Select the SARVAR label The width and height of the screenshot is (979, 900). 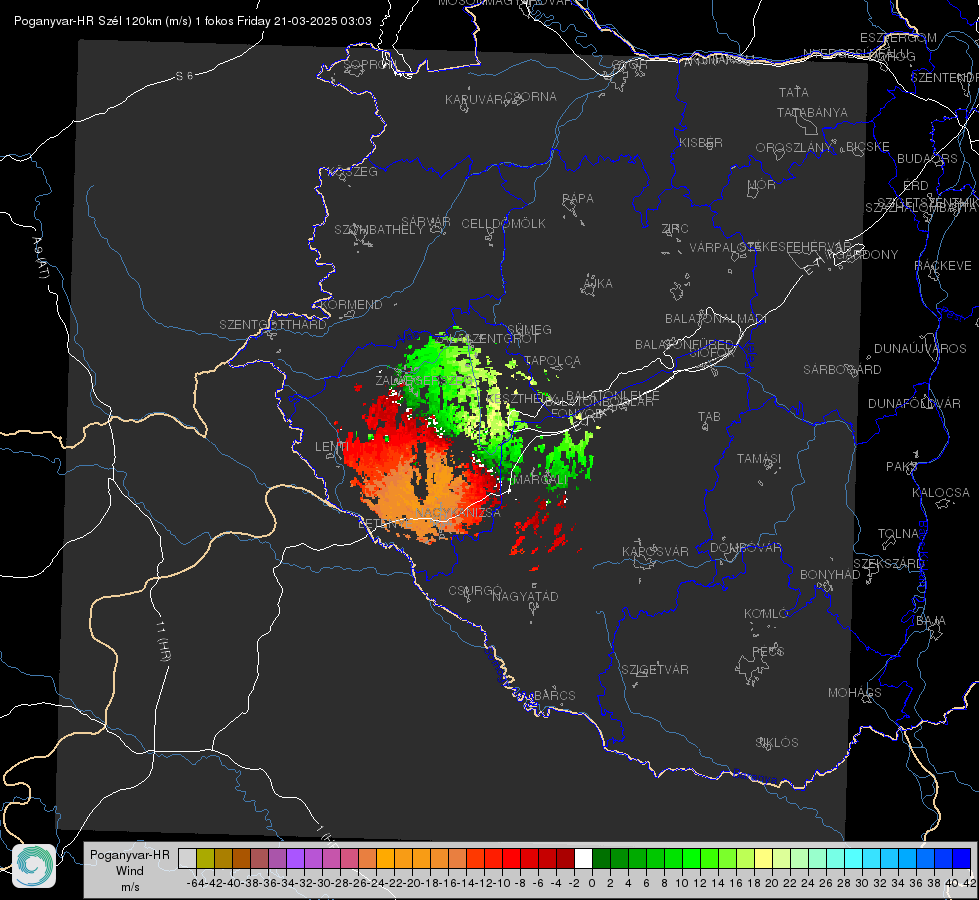pos(426,222)
